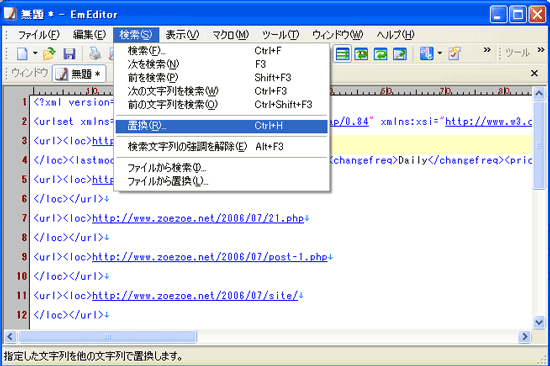Click the Save floppy disk icon
Viewport: 550px width, 366px height.
[x=69, y=54]
